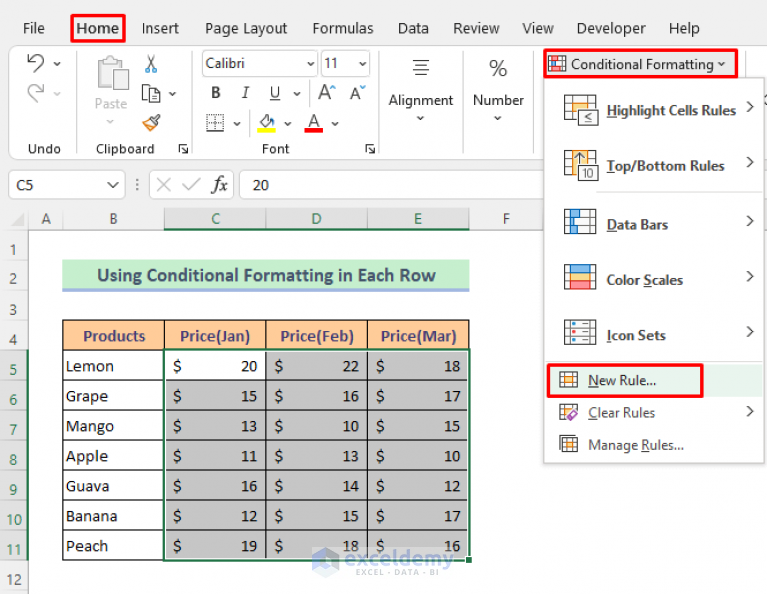
Task: Click the Redo arrow icon
Action: tap(36, 93)
